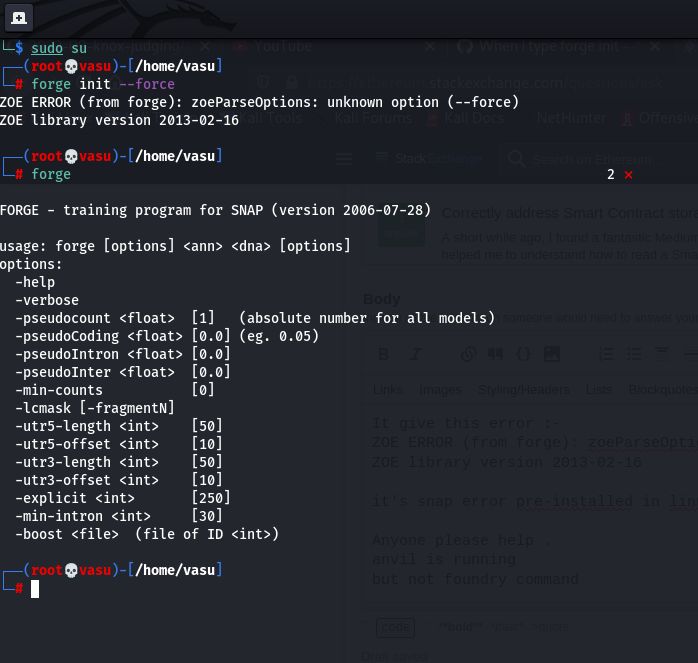Image resolution: width=698 pixels, height=663 pixels.
Task: Click the heading icon in browser editor
Action: tap(661, 353)
